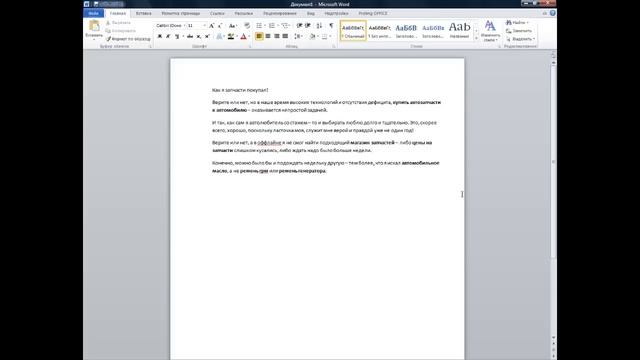Click the Text Highlight Color swatch
640x360 pixels.
[231, 36]
